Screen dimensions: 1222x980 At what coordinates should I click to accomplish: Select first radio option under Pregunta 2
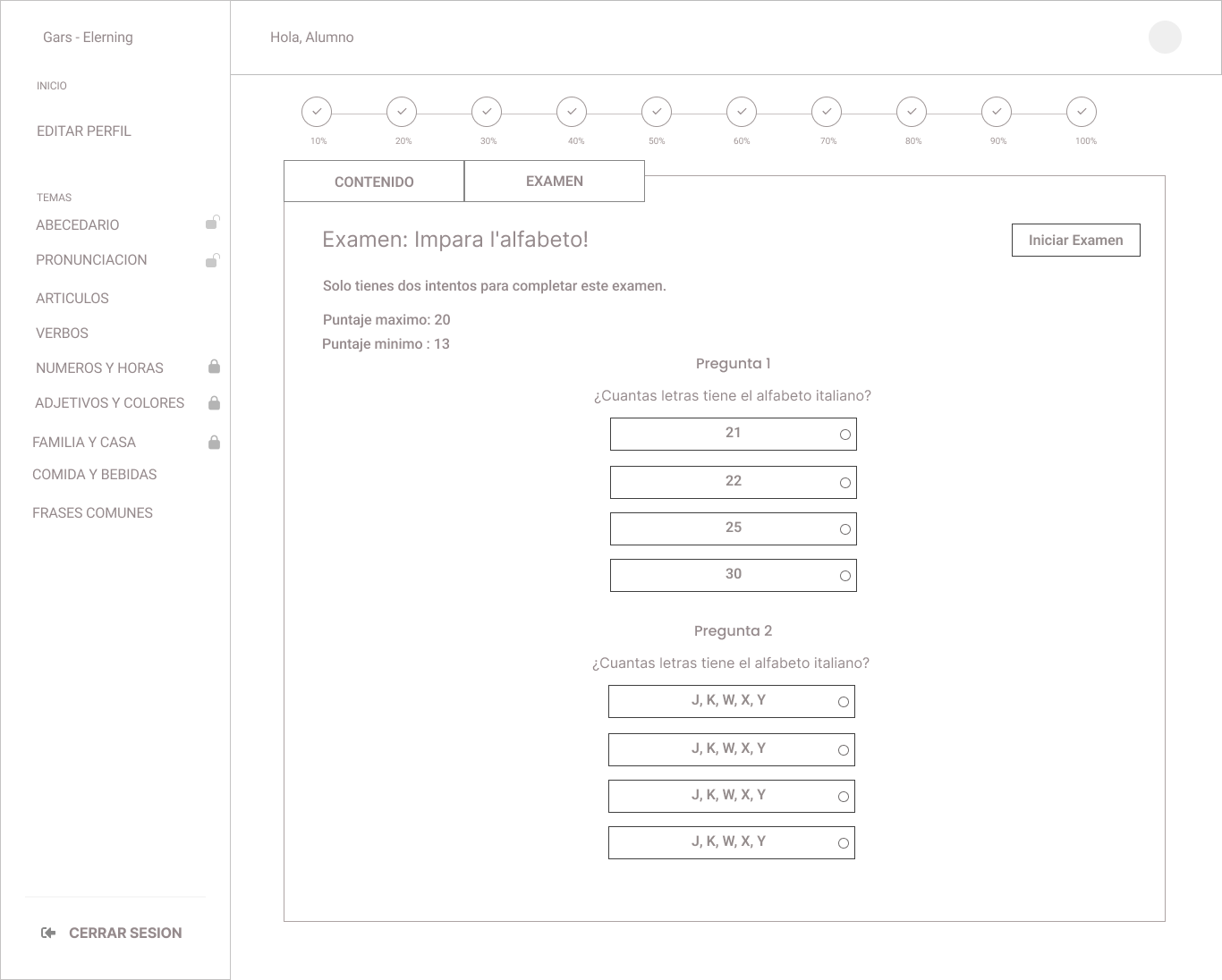point(843,702)
